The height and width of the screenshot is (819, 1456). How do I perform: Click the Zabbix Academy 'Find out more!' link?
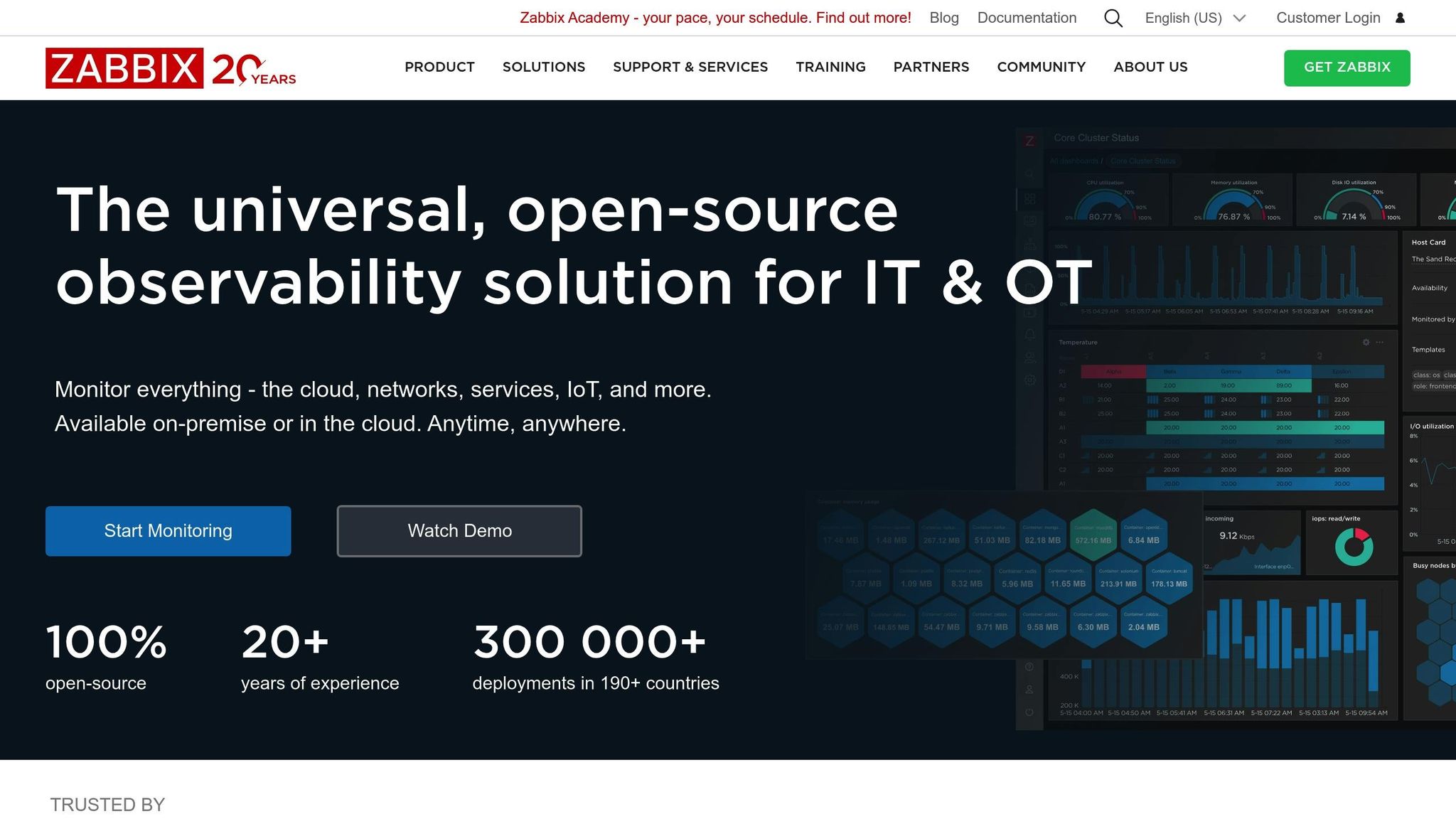(864, 18)
